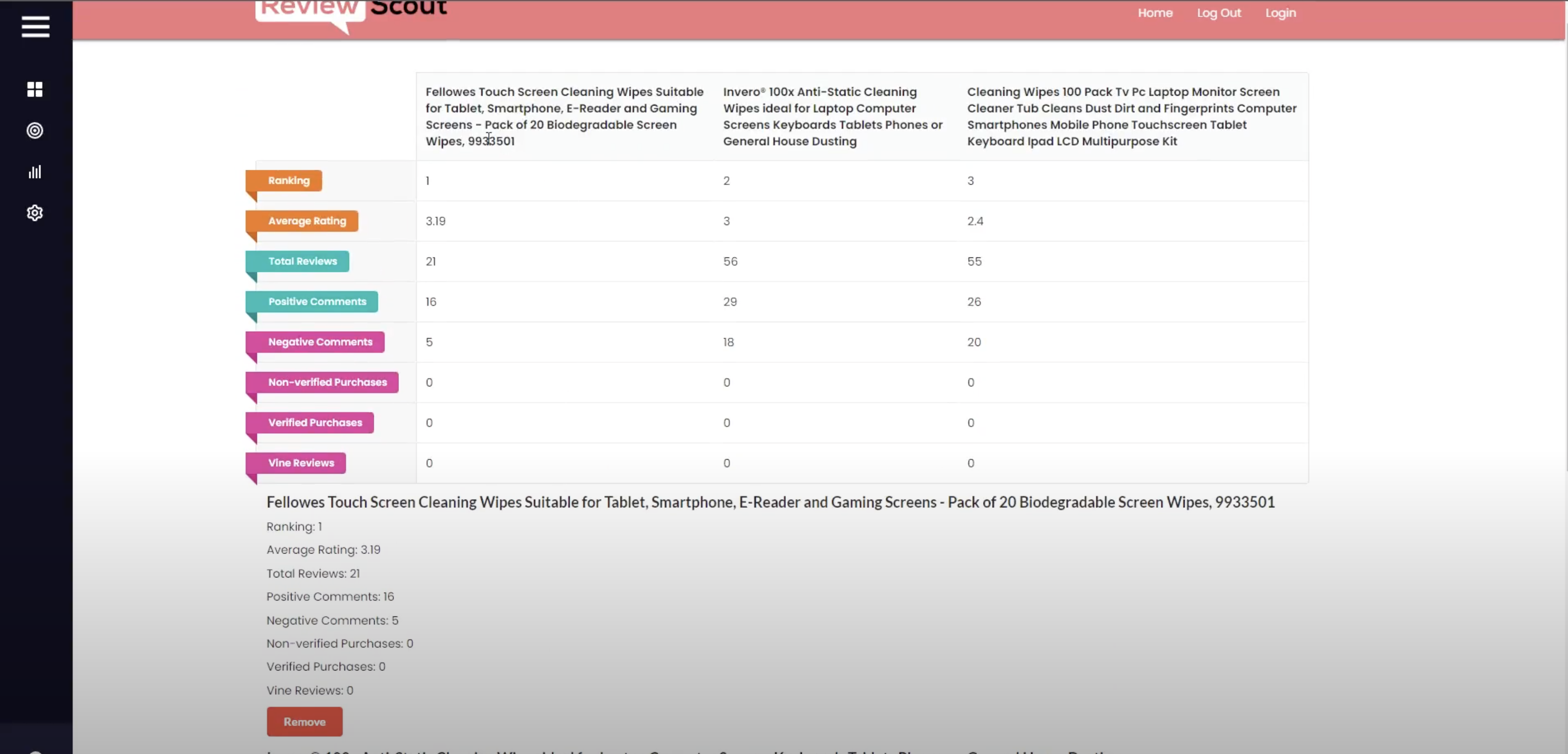Click the Ranking row label

point(283,181)
